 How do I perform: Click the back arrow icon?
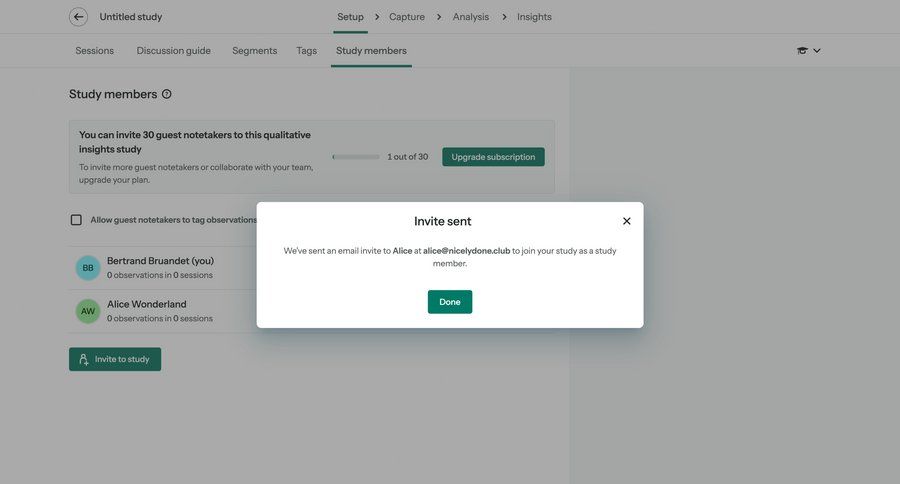coord(78,17)
